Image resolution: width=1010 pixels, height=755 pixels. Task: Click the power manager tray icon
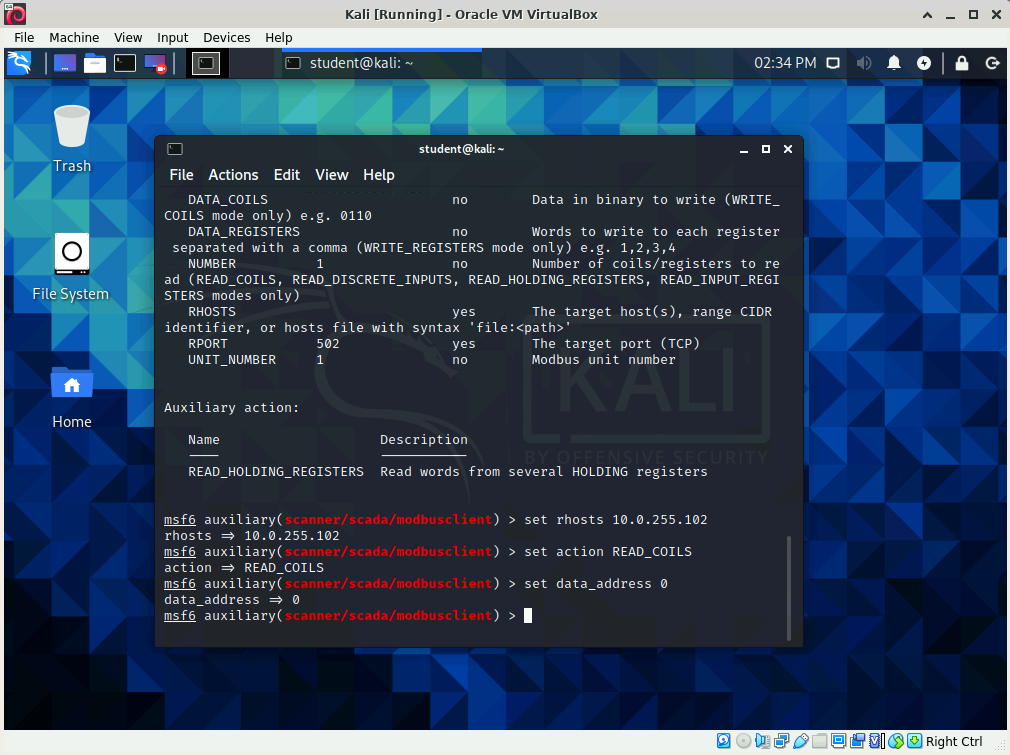pos(924,63)
